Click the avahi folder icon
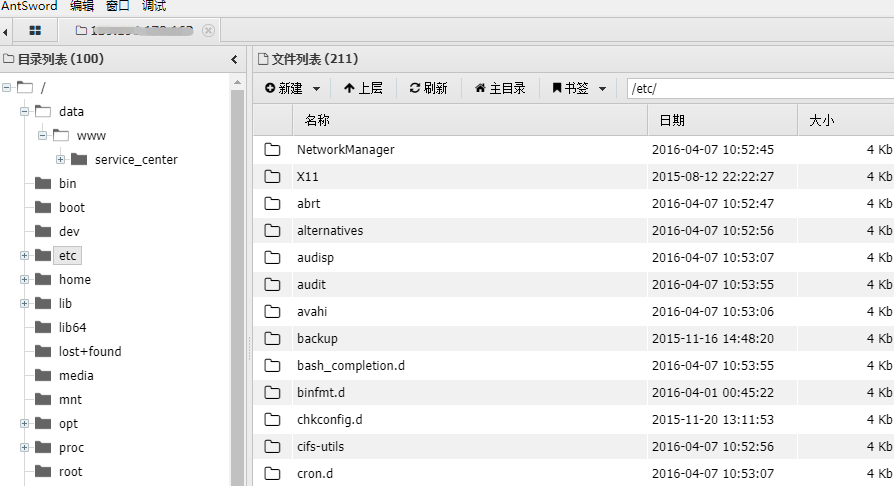The width and height of the screenshot is (894, 486). [273, 311]
